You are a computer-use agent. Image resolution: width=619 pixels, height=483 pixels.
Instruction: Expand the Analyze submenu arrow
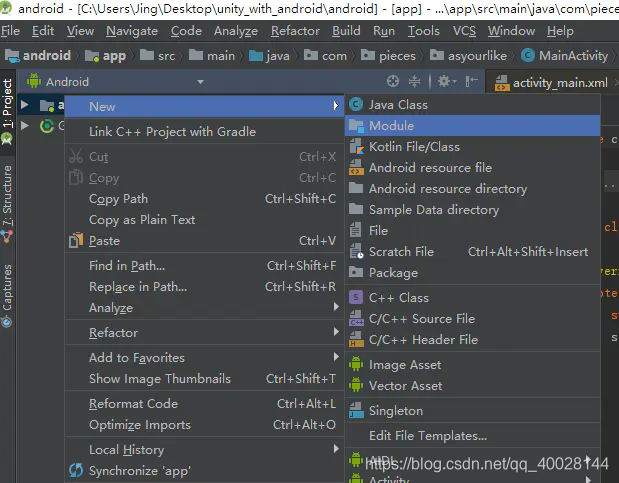point(336,307)
